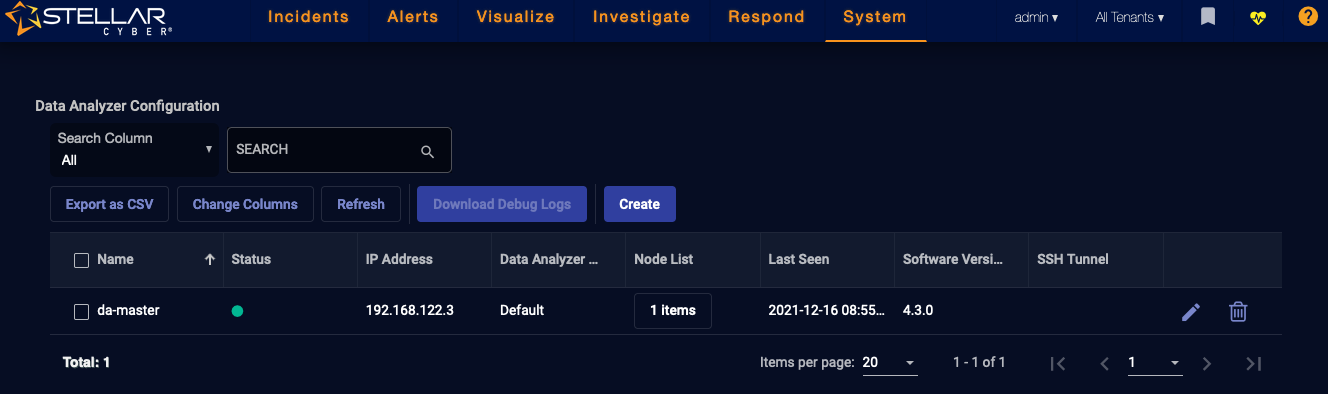
Task: Click the green status indicator for da-master
Action: [237, 311]
